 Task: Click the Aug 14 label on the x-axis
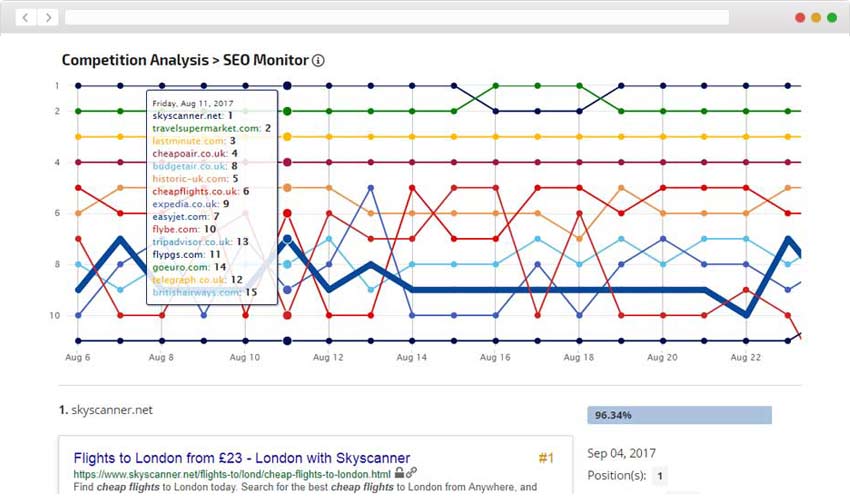click(413, 357)
